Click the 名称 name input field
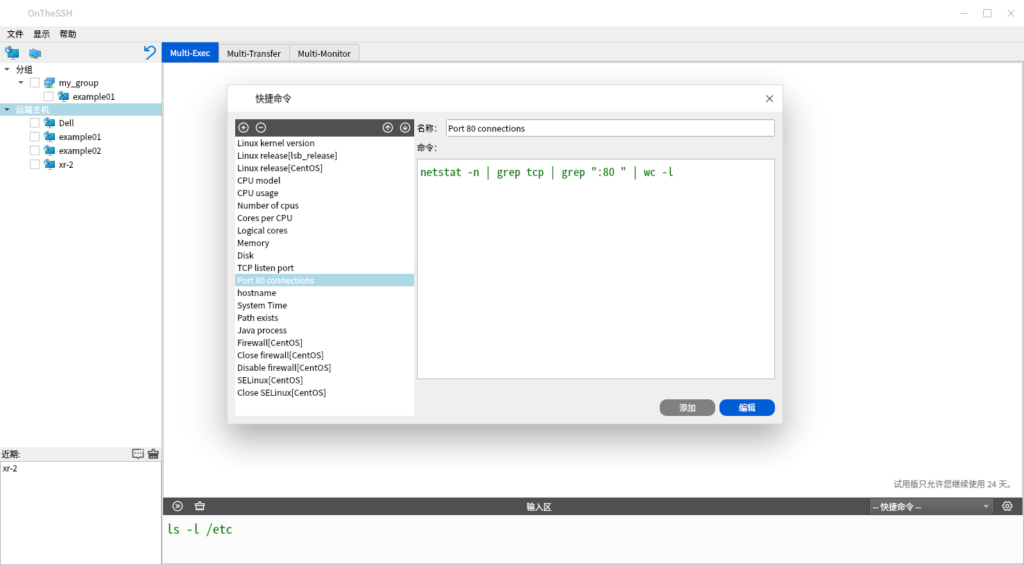The height and width of the screenshot is (565, 1024). tap(610, 128)
